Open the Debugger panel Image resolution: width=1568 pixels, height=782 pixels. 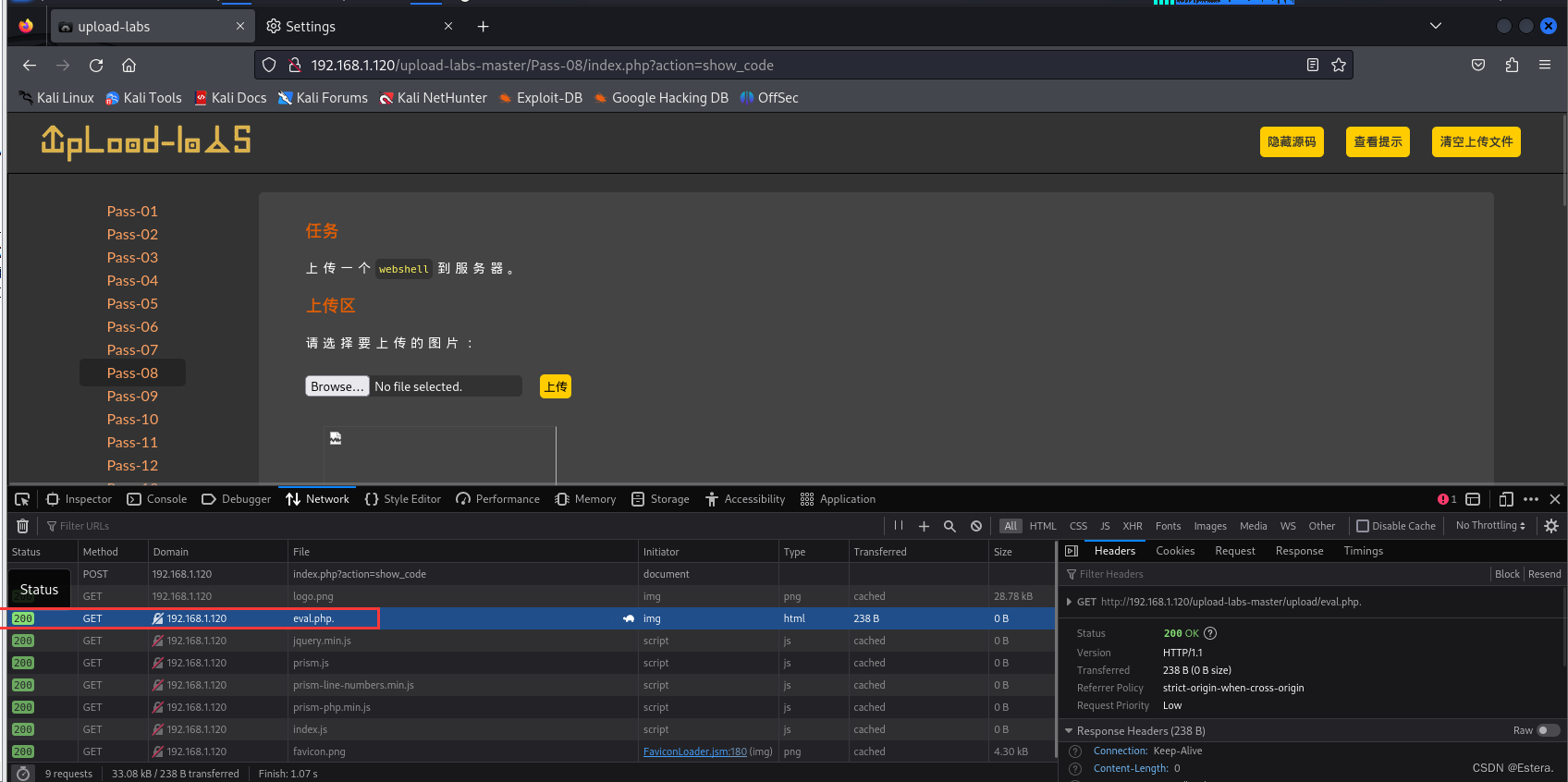coord(237,499)
